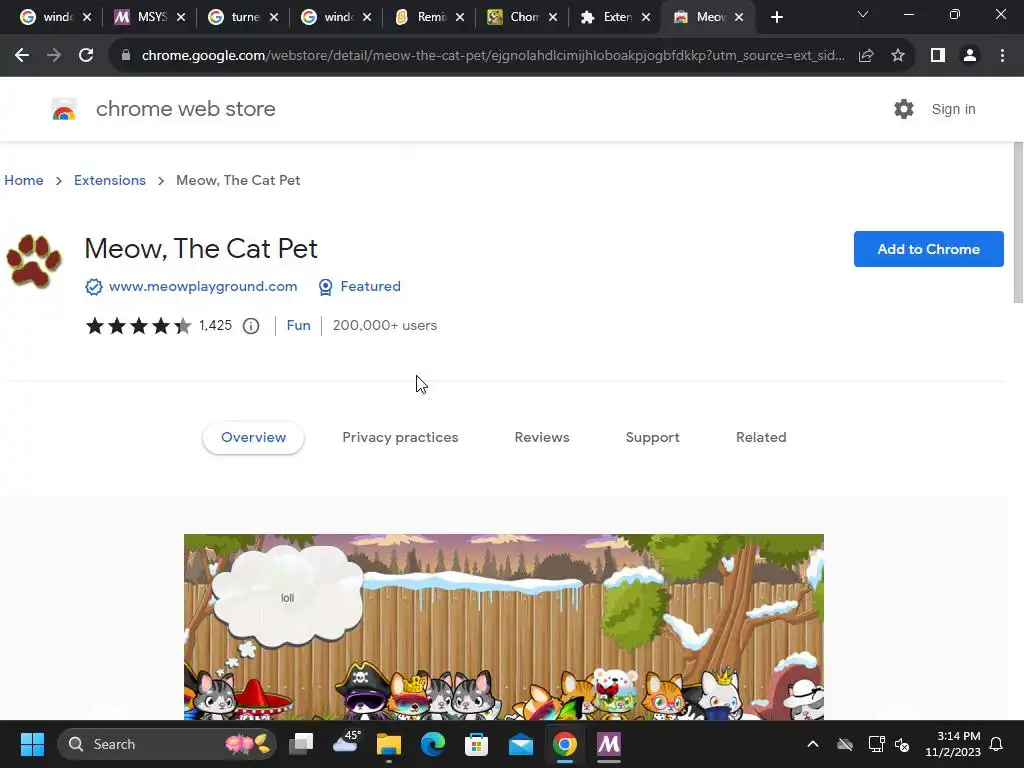Click the 200,000+ users text
This screenshot has width=1024, height=768.
point(385,325)
